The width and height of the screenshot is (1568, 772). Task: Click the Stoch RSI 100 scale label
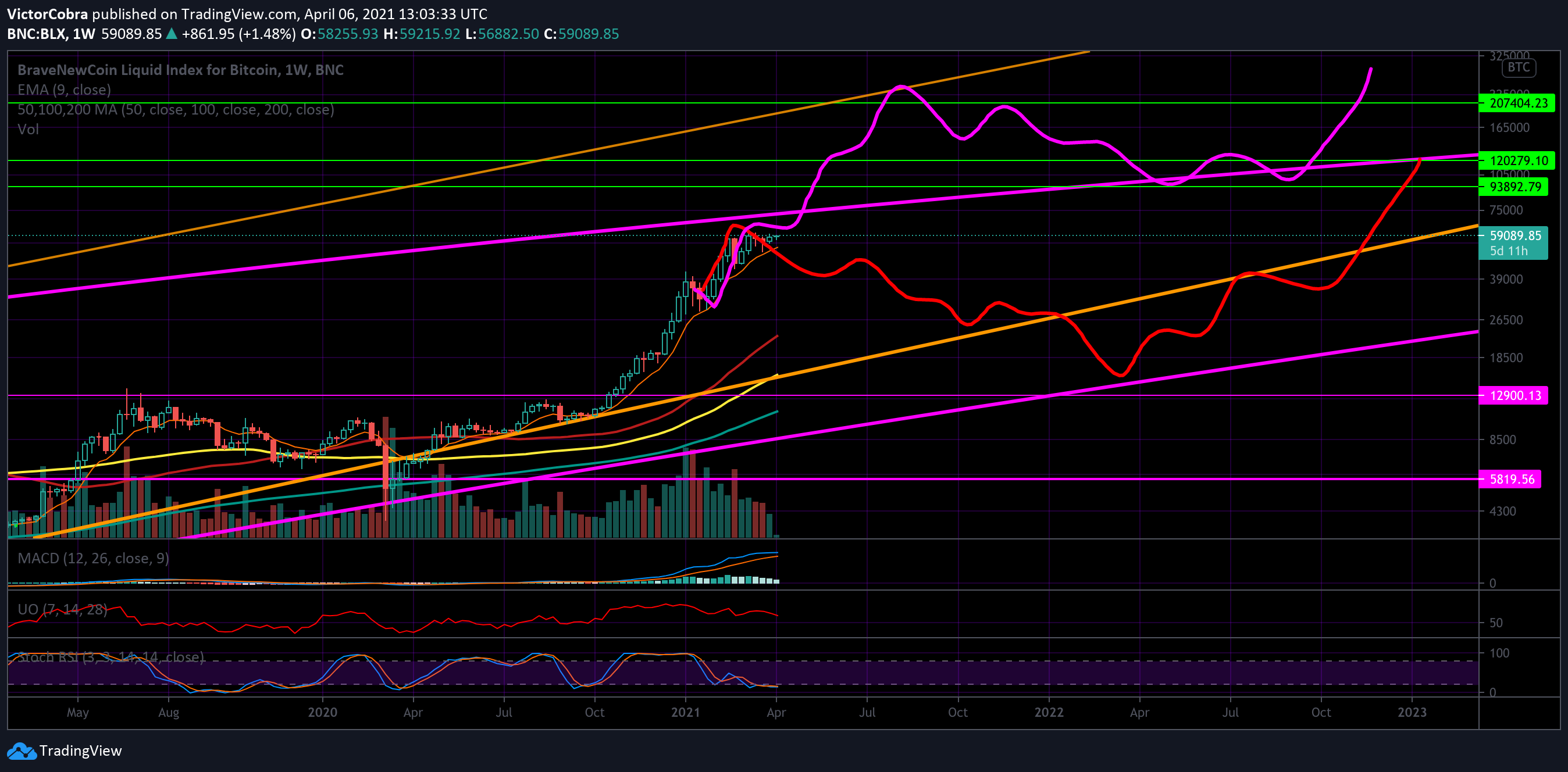1499,653
